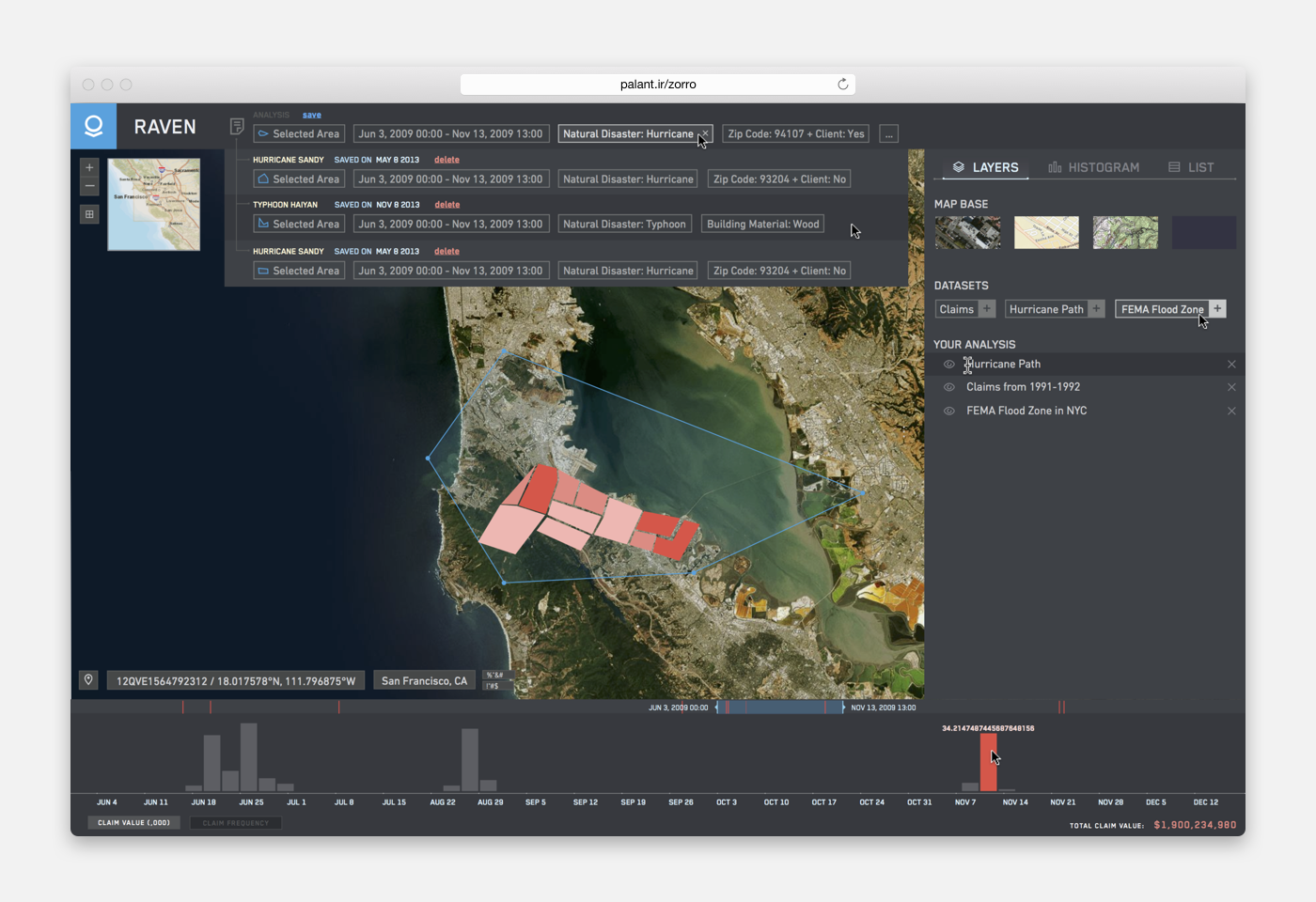1316x902 pixels.
Task: Hide the Claims from 1991-1992 layer
Action: pos(949,387)
